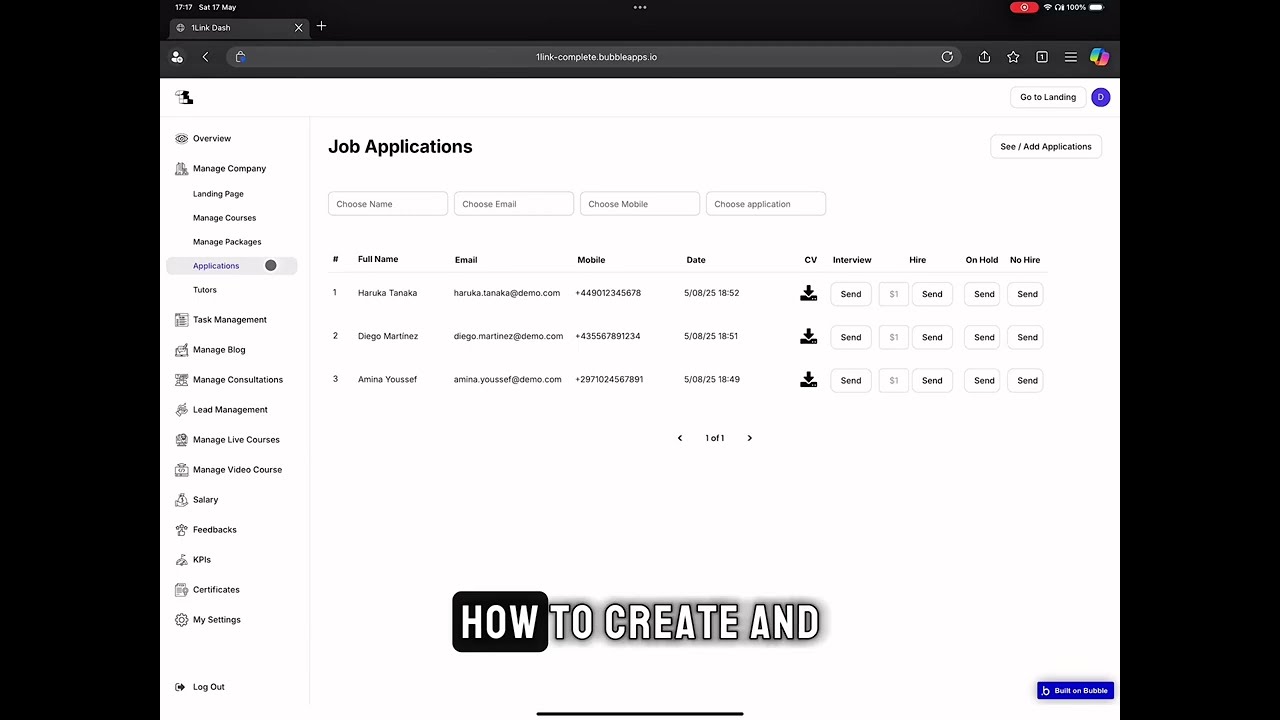Click the browser address bar URL
The height and width of the screenshot is (720, 1280).
pyautogui.click(x=596, y=57)
